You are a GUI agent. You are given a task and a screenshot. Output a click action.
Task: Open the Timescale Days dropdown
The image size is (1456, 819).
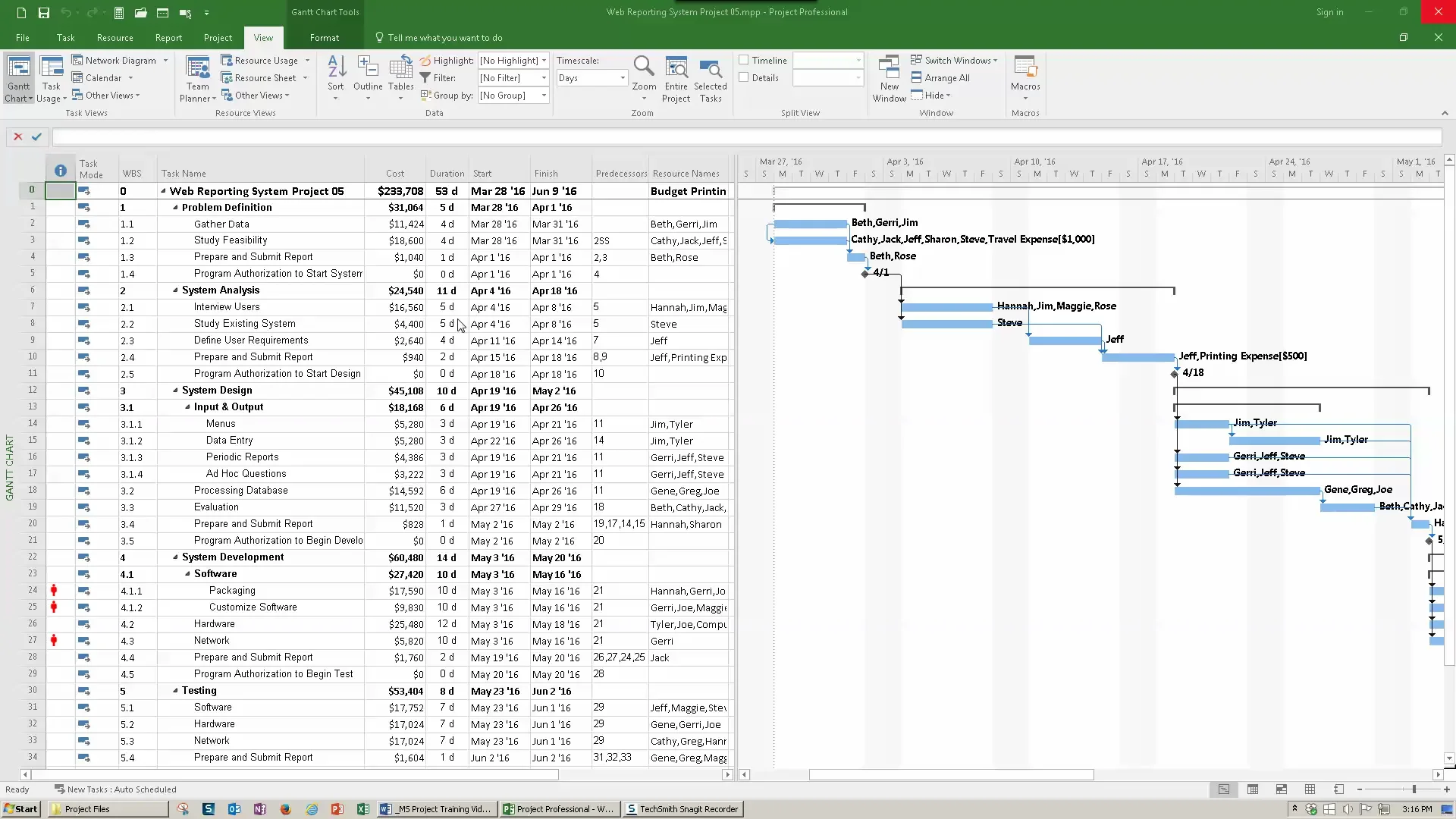click(620, 77)
